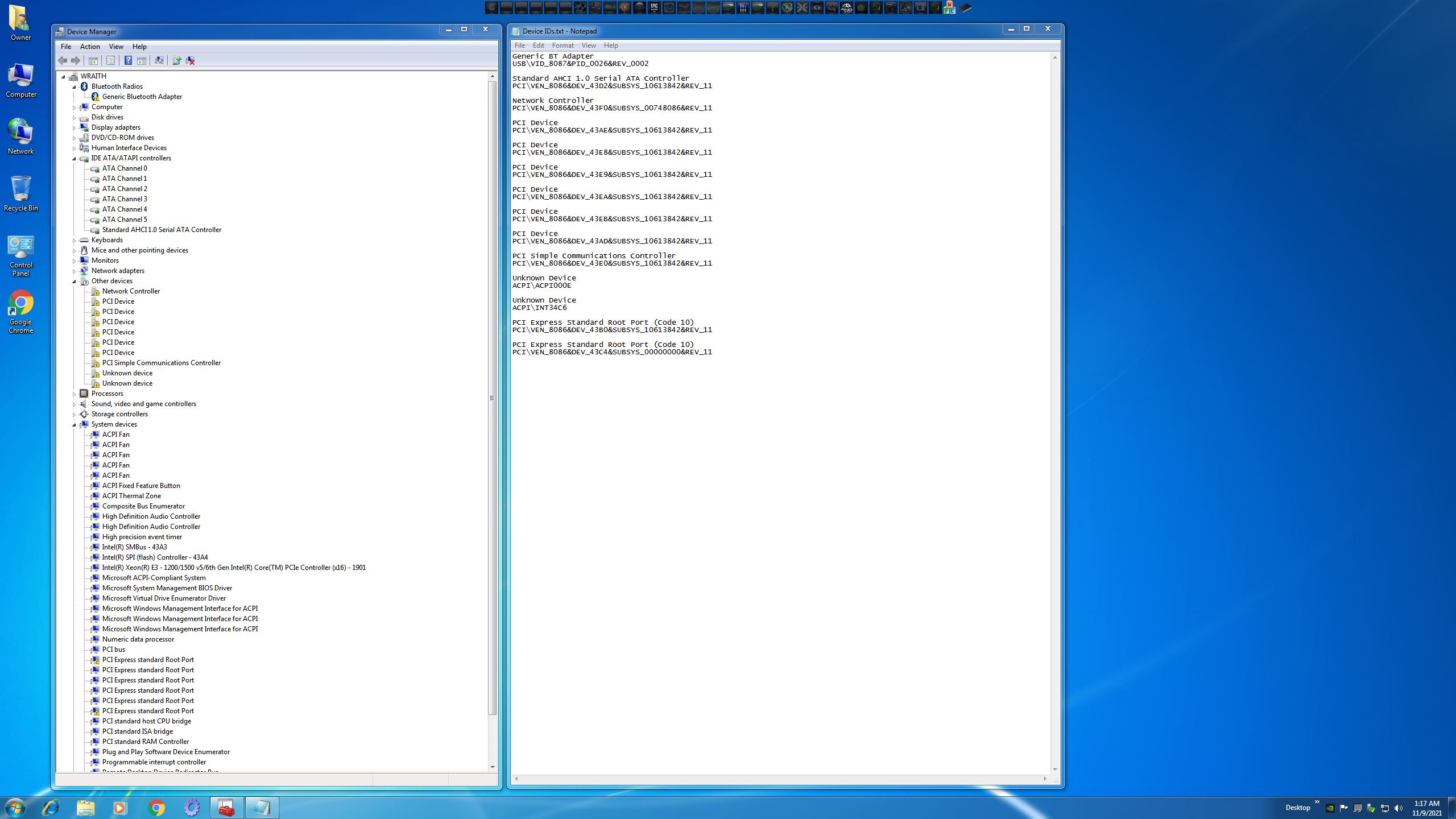Select Network Controller under Other devices
This screenshot has height=819, width=1456.
[x=131, y=291]
